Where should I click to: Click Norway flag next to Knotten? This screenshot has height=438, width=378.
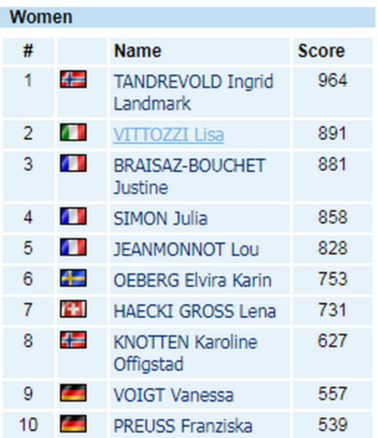[x=73, y=340]
